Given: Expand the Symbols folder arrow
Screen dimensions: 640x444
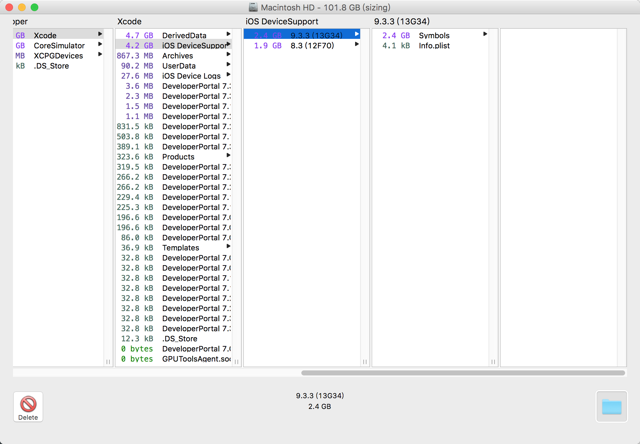Looking at the screenshot, I should (x=485, y=34).
